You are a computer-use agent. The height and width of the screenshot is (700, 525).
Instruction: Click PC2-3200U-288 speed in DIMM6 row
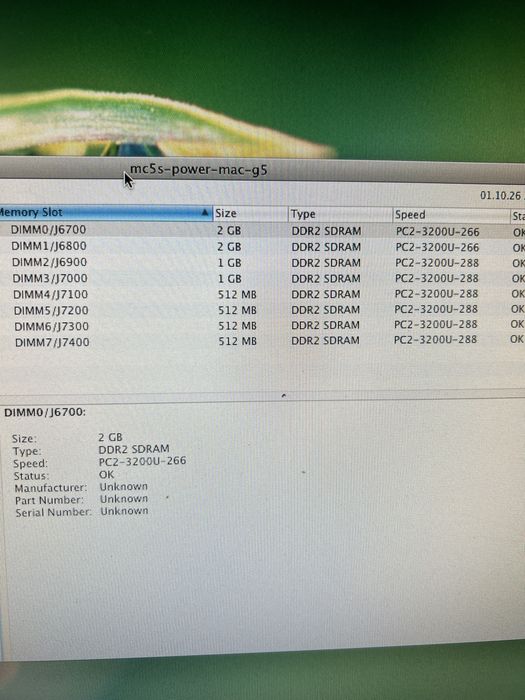pyautogui.click(x=435, y=325)
